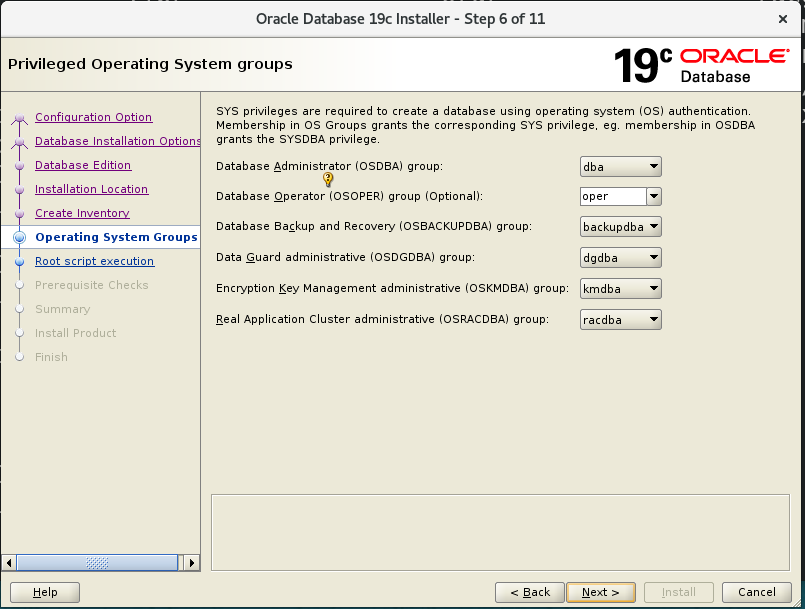Click the empty message area at the bottom
This screenshot has width=805, height=609.
point(500,532)
